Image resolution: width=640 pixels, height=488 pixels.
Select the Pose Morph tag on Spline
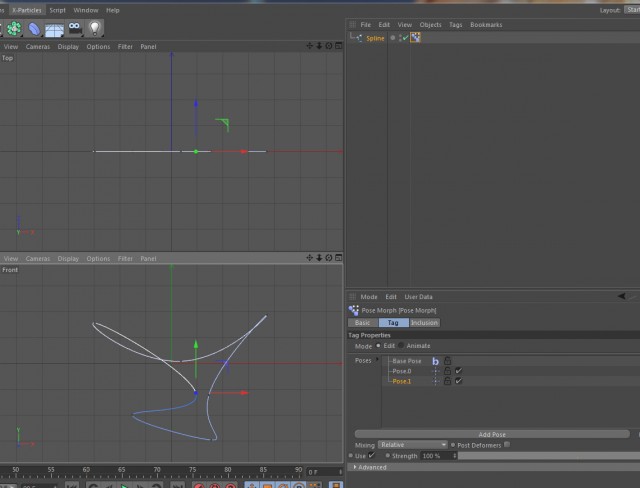coord(415,38)
